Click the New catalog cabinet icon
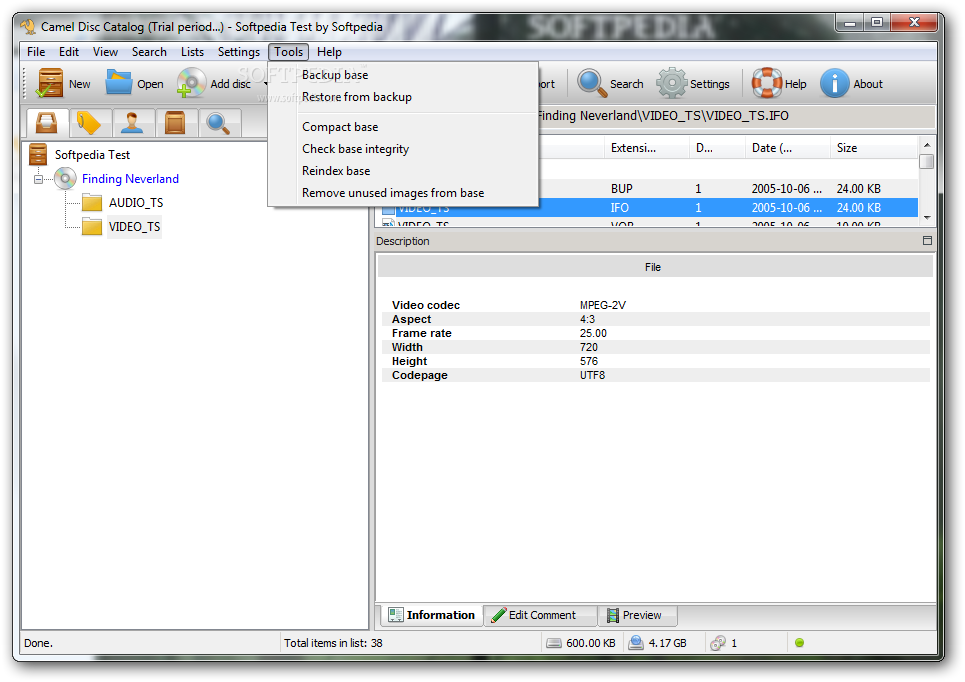The image size is (965, 682). (x=49, y=83)
